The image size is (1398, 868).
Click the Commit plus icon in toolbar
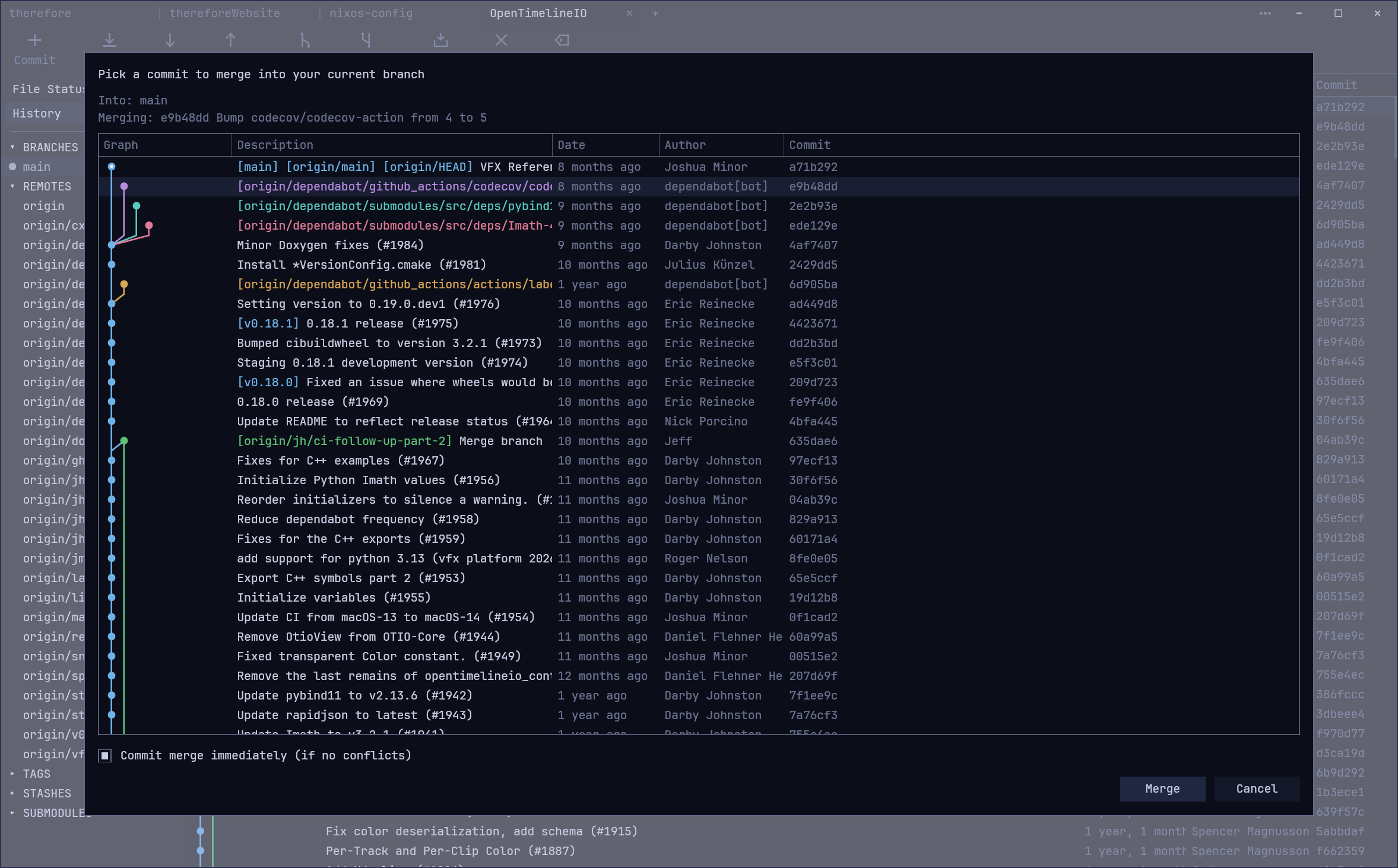(x=34, y=40)
